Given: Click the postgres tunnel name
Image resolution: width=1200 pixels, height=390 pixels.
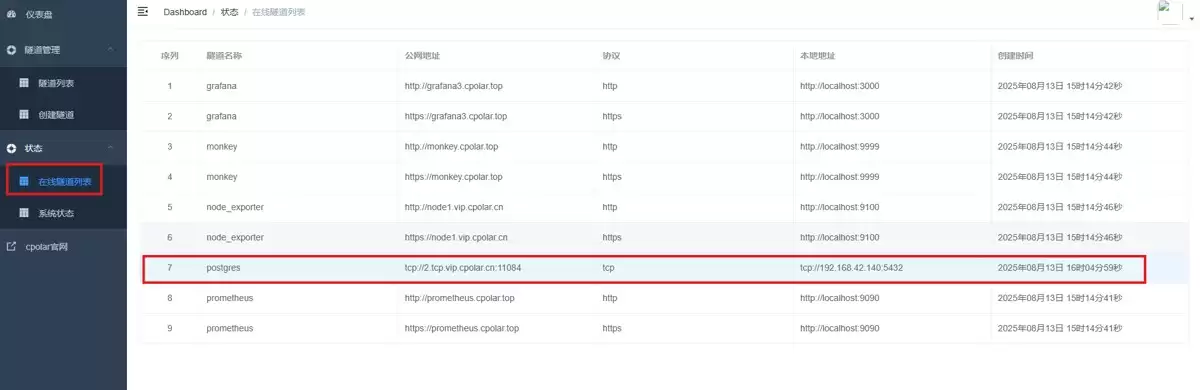Looking at the screenshot, I should pos(224,268).
